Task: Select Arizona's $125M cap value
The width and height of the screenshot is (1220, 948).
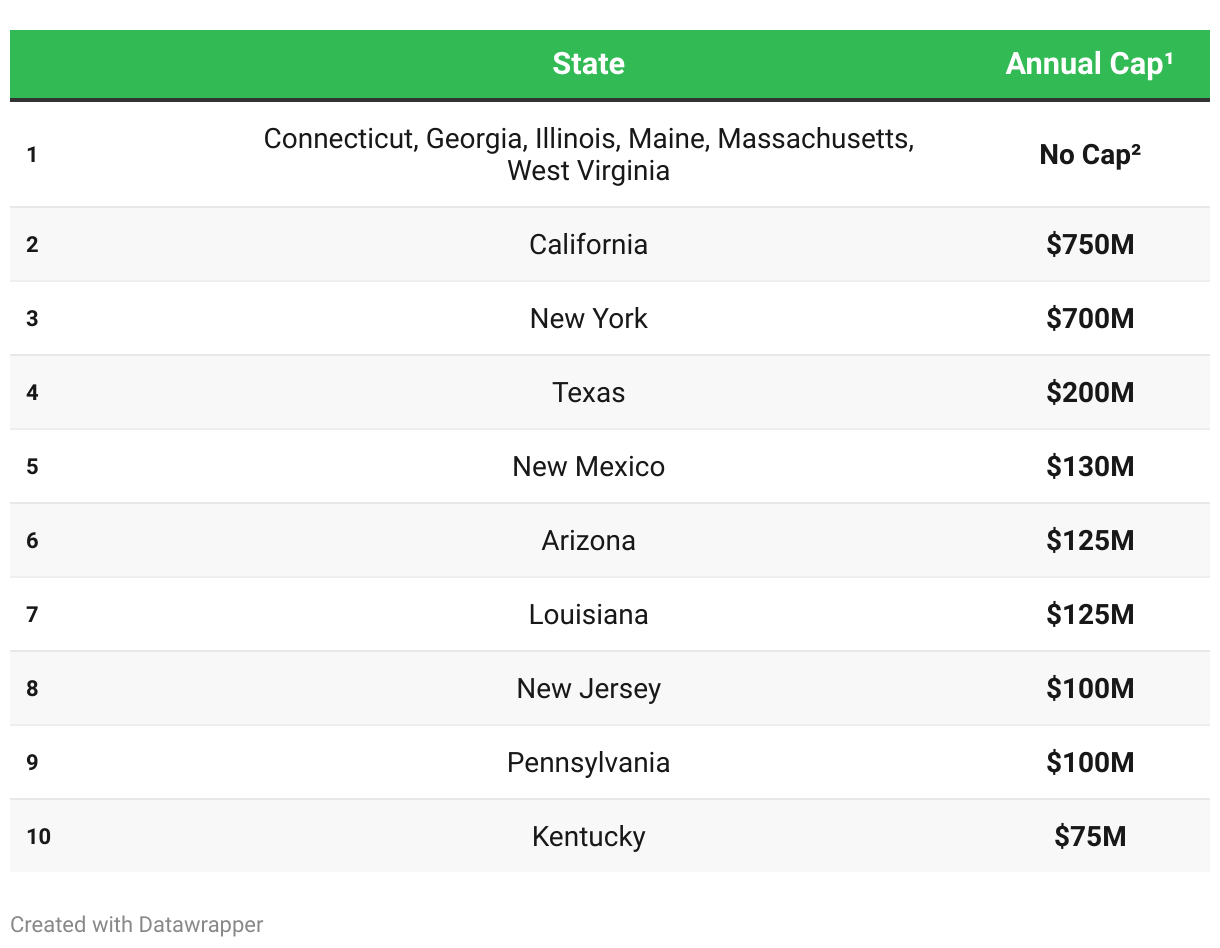Action: 1089,540
